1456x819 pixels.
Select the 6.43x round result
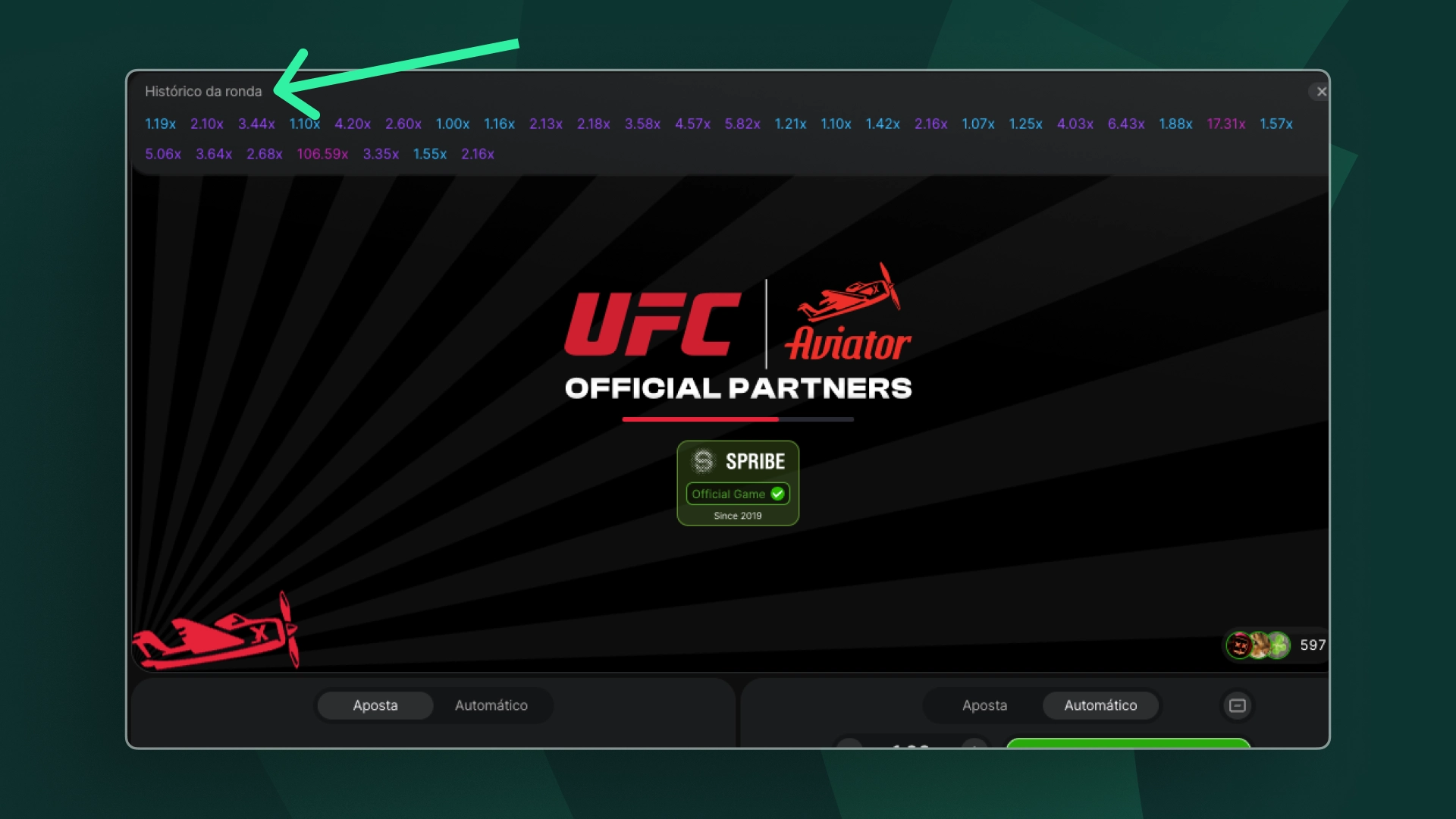click(x=1126, y=124)
